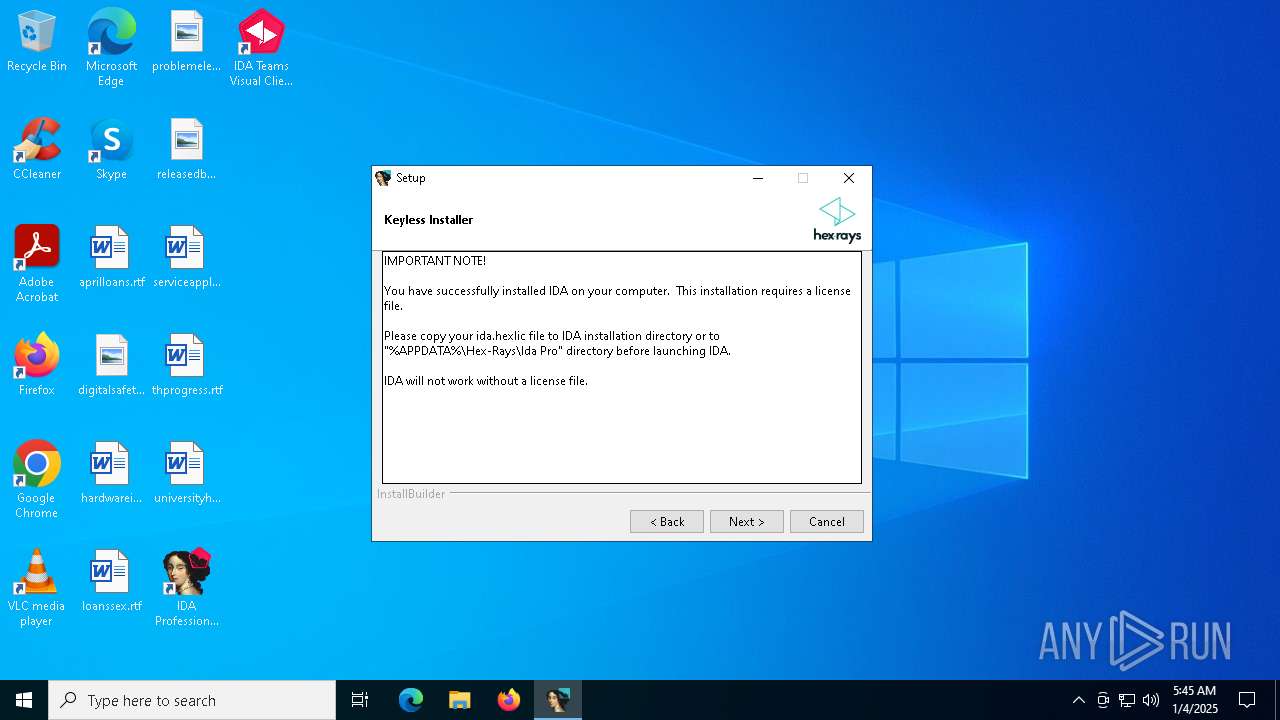Select digitalsafet... image file icon

pos(111,365)
